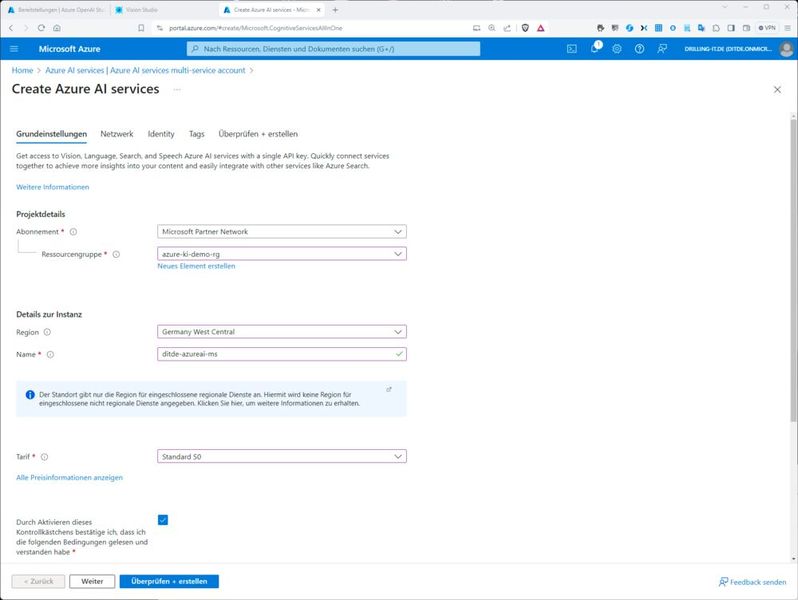Open external link icon in info banner
This screenshot has height=600, width=798.
click(389, 390)
